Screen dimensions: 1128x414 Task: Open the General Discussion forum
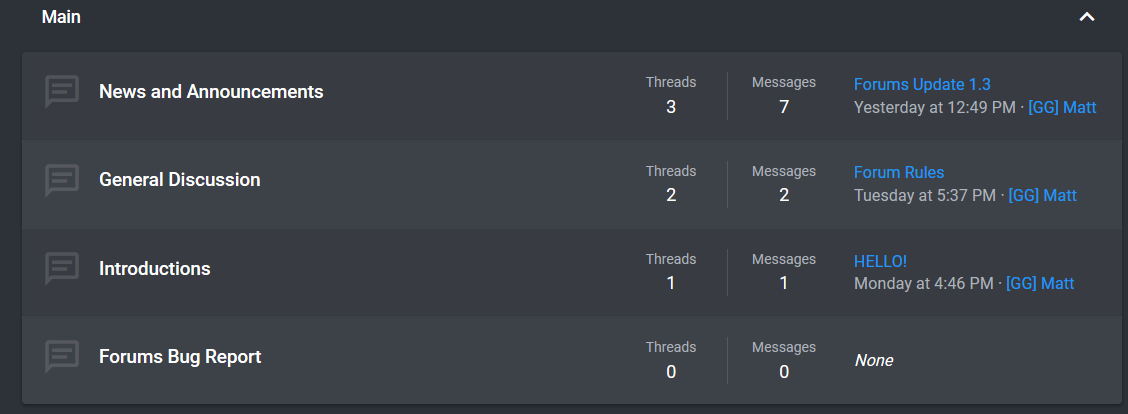tap(179, 180)
